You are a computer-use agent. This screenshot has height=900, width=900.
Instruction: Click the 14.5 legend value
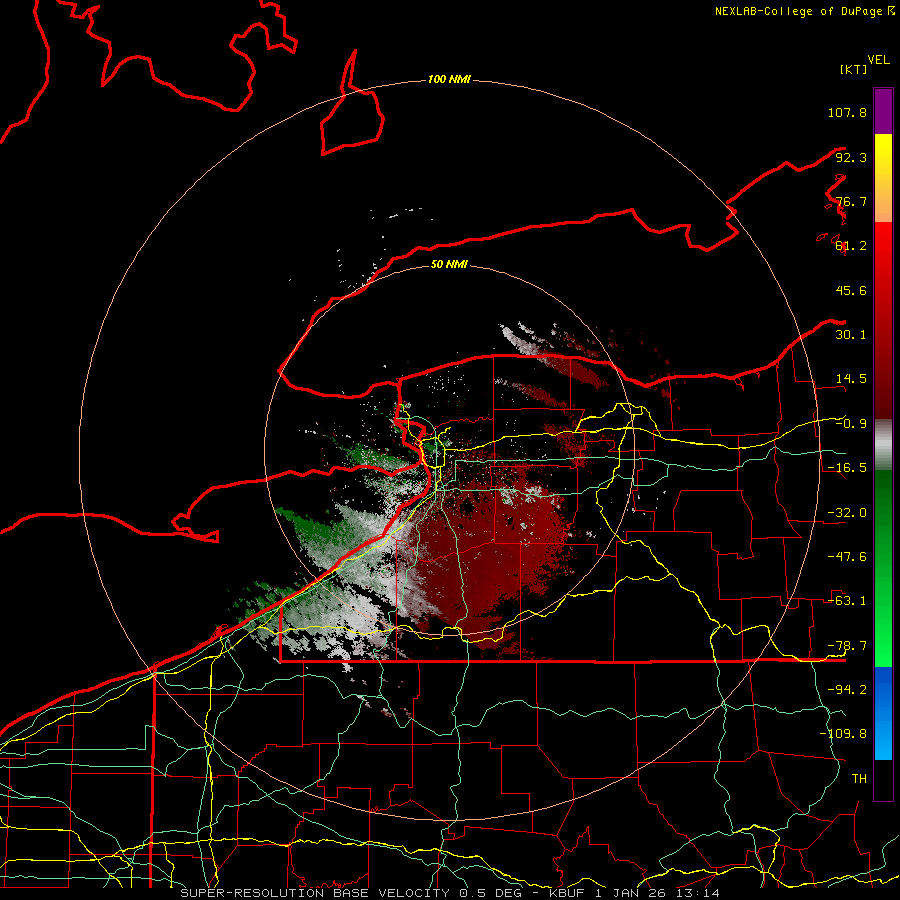point(851,379)
